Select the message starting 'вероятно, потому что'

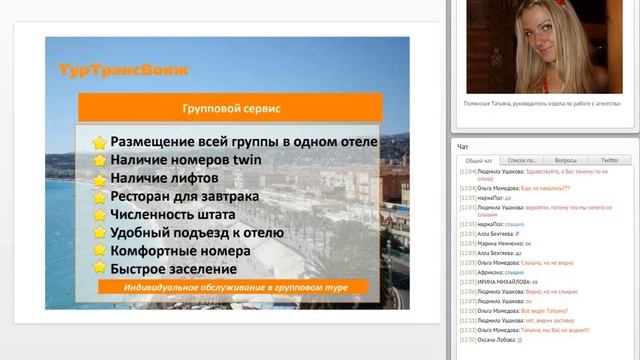pos(536,211)
